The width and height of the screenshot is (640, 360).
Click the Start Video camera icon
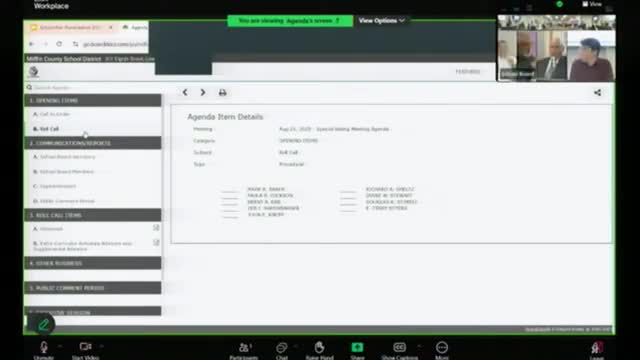85,347
